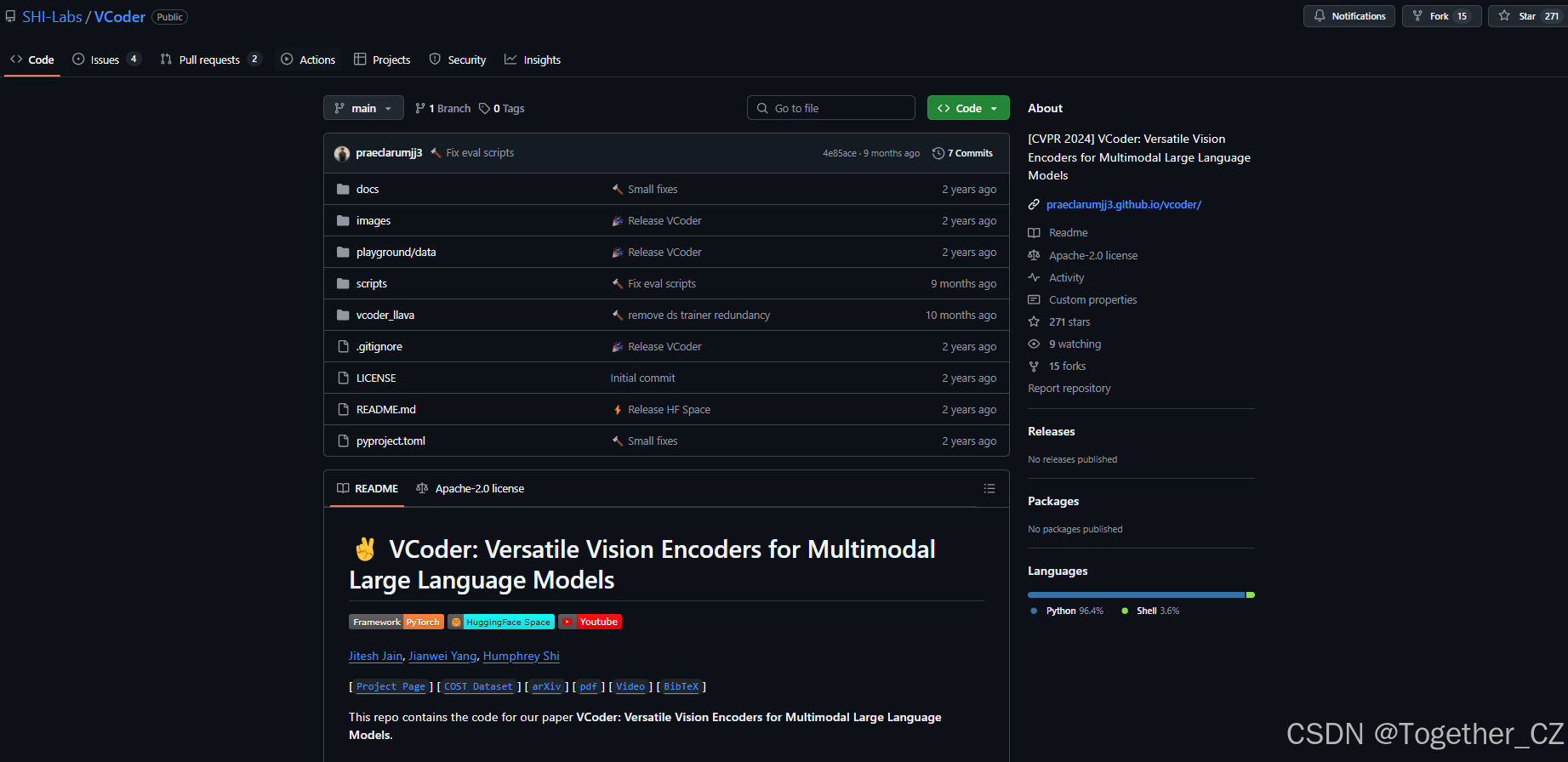Click the forks icon in About
This screenshot has width=1568, height=762.
point(1034,366)
